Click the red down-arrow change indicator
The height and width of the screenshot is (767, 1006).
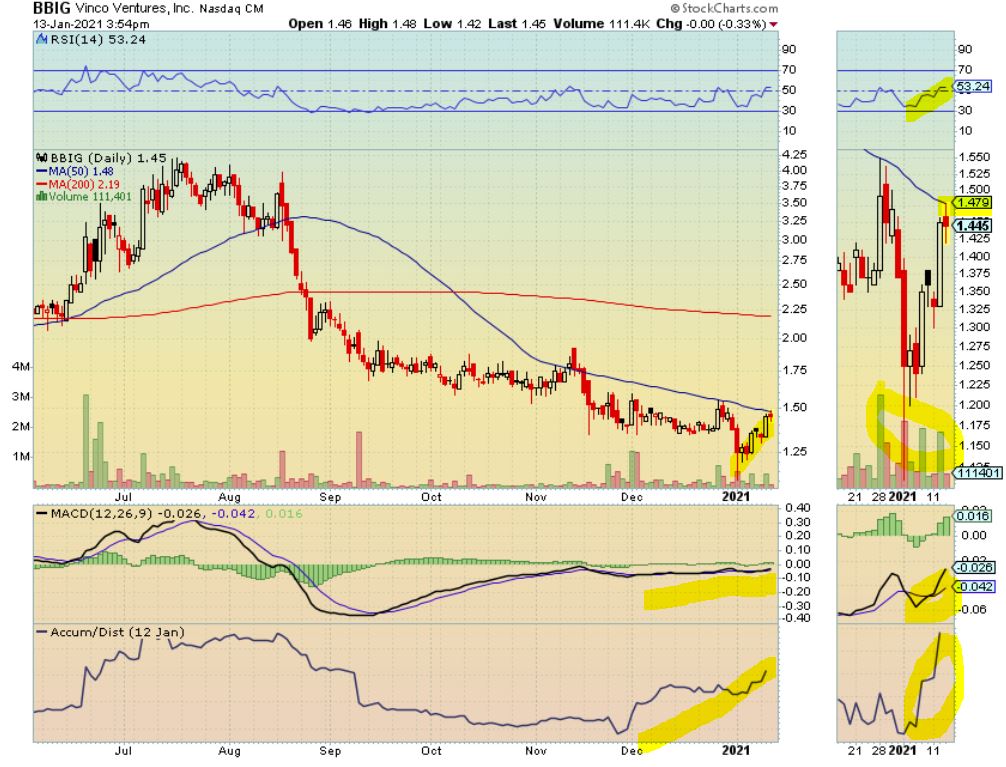coord(773,24)
